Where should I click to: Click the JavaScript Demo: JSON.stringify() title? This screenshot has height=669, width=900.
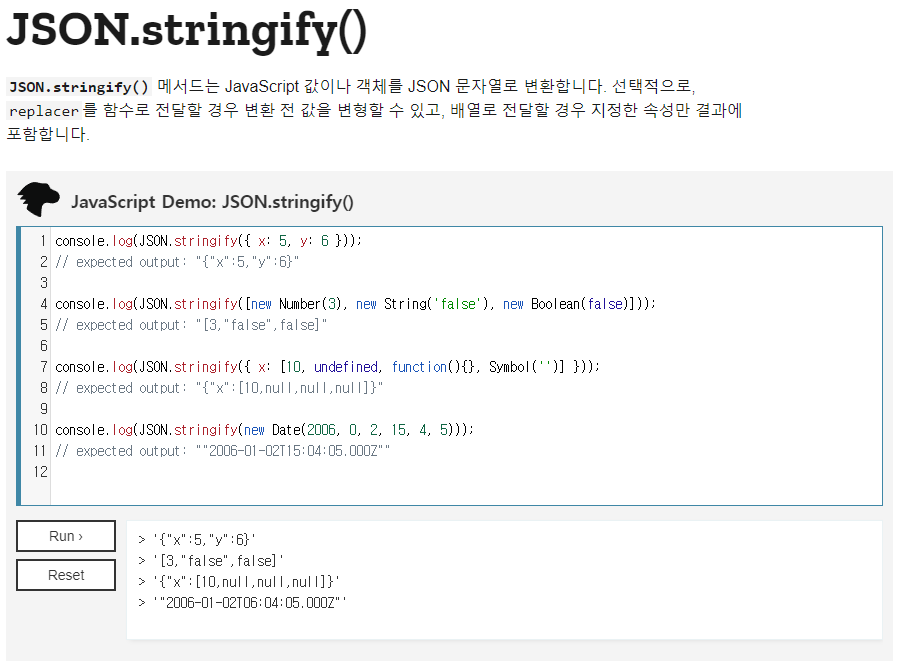(x=212, y=202)
